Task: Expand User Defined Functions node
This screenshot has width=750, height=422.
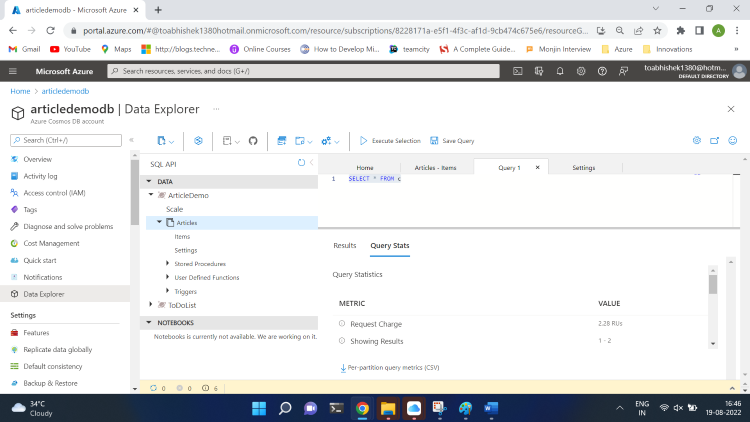Action: (x=167, y=277)
